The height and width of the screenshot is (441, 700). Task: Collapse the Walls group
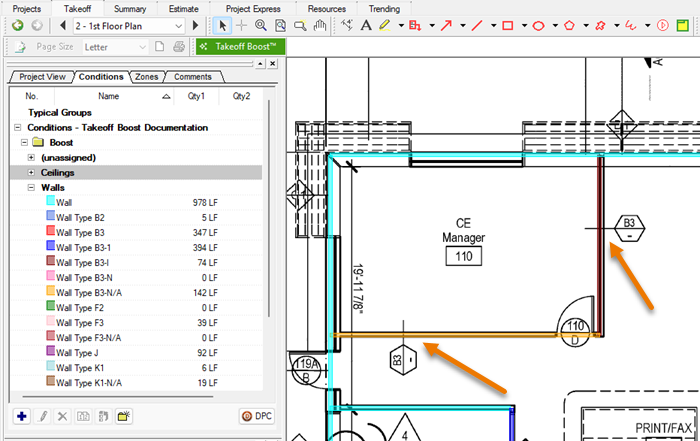(31, 188)
